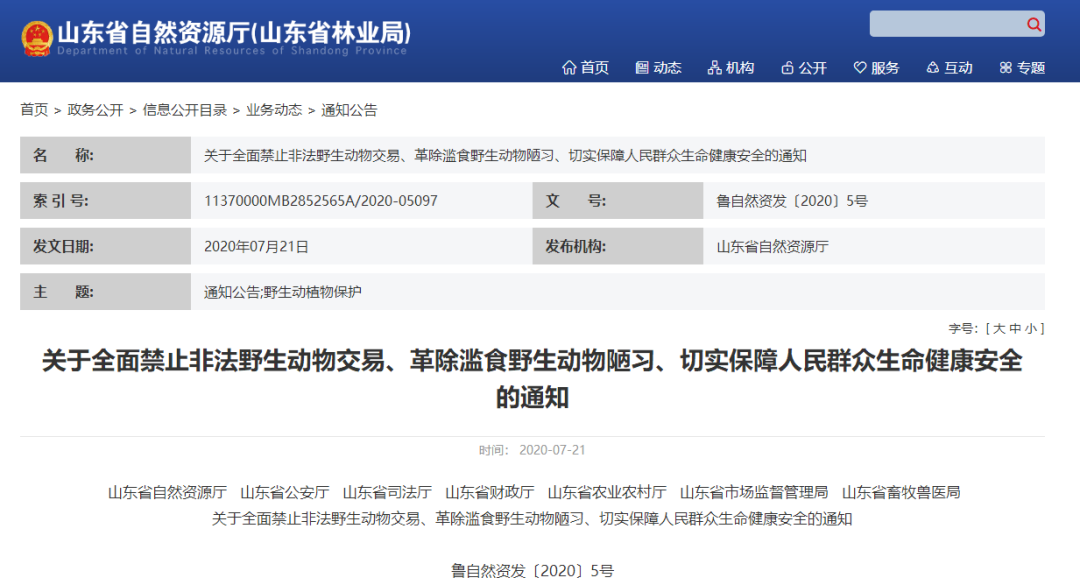The width and height of the screenshot is (1080, 585).
Task: Open 政务公开 breadcrumb link
Action: [x=95, y=110]
